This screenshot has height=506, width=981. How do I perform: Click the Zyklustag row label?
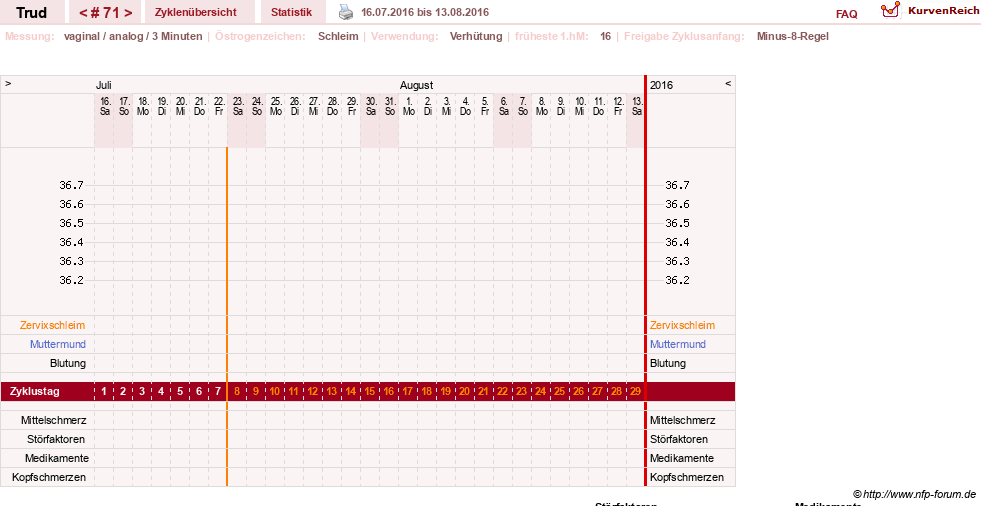[x=34, y=392]
